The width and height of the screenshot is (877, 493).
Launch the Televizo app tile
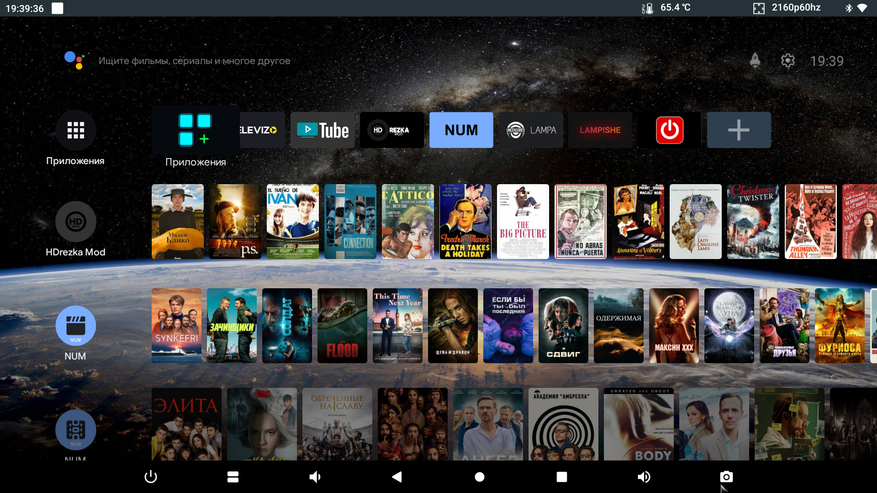262,130
